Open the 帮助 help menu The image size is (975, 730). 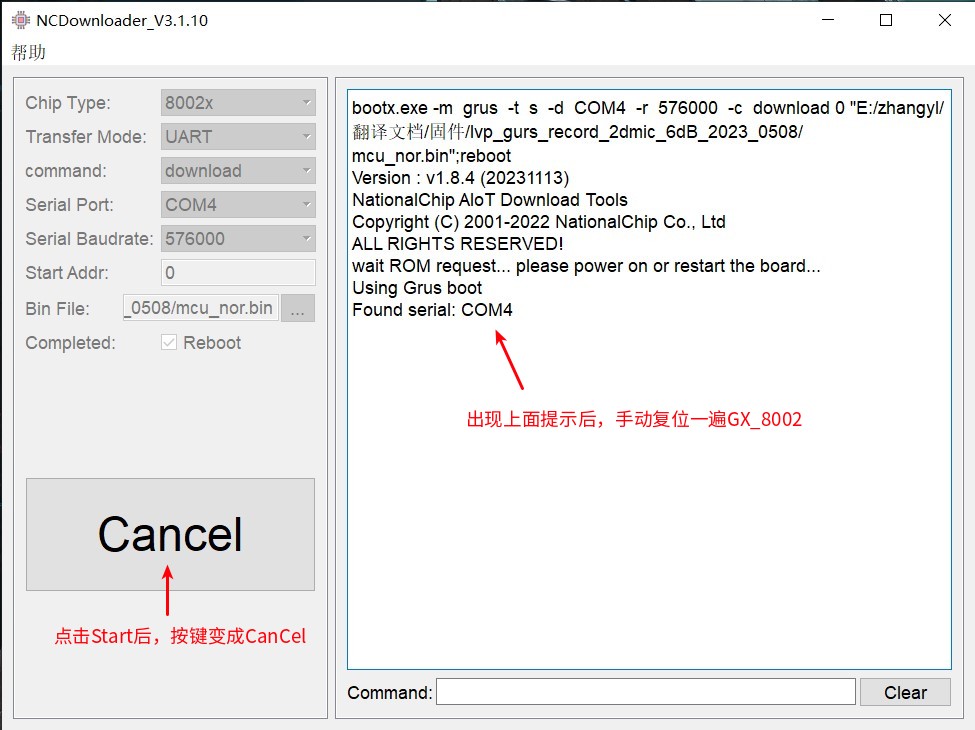tap(29, 52)
